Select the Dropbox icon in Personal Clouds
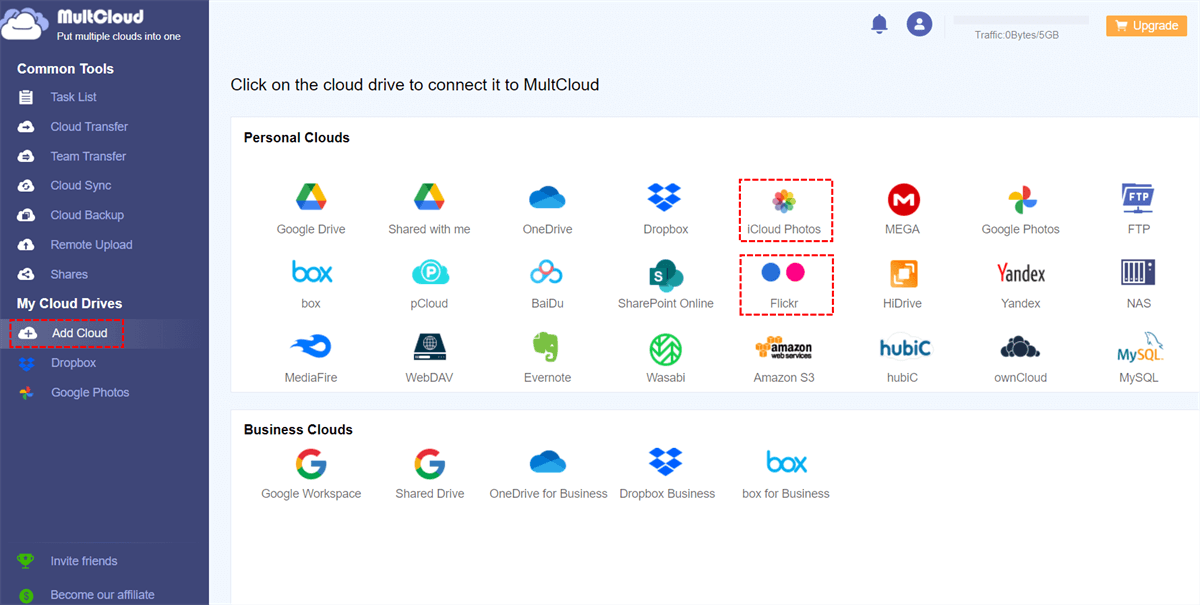The width and height of the screenshot is (1200, 605). coord(665,198)
